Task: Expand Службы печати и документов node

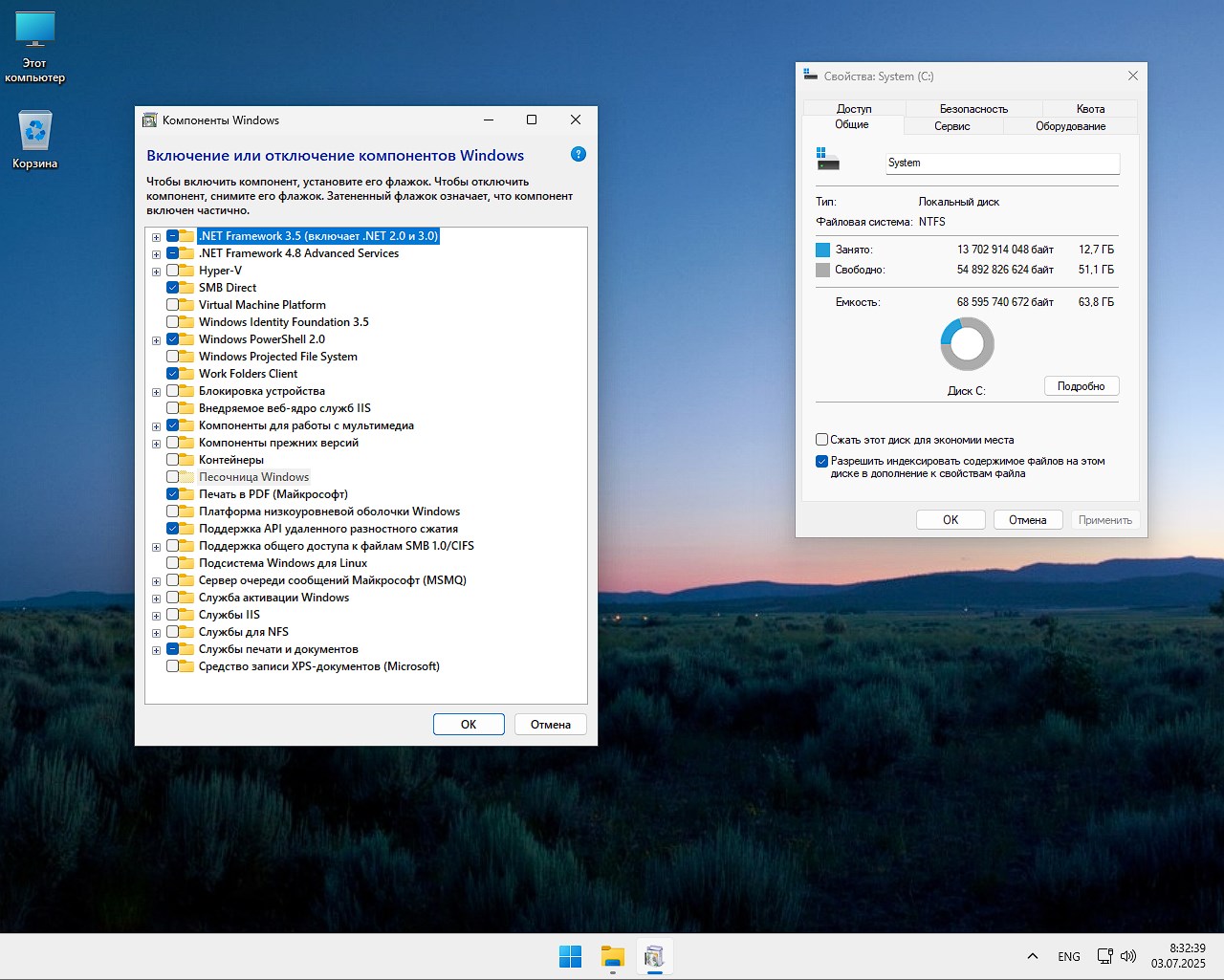Action: click(156, 650)
